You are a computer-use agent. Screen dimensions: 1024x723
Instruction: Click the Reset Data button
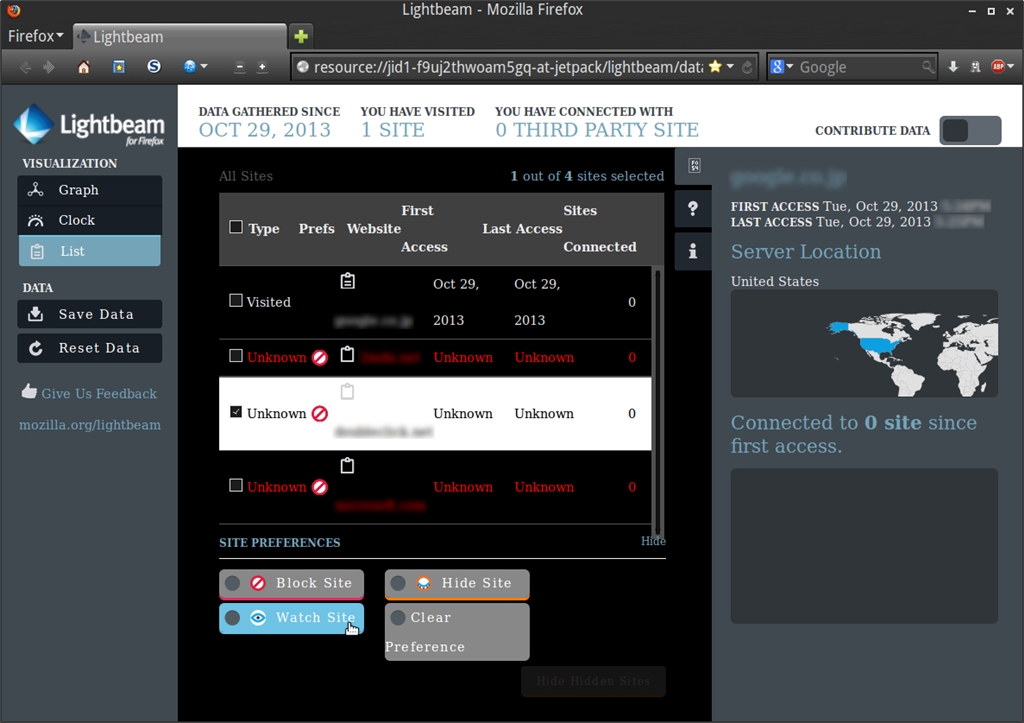click(x=89, y=348)
